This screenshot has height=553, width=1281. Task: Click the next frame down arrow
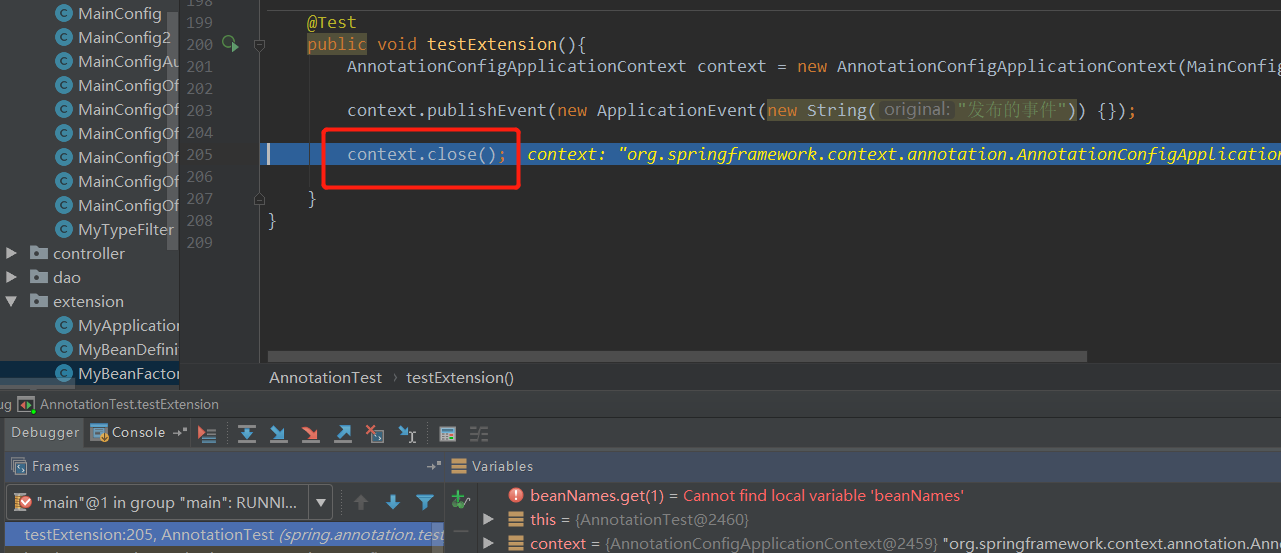tap(393, 502)
